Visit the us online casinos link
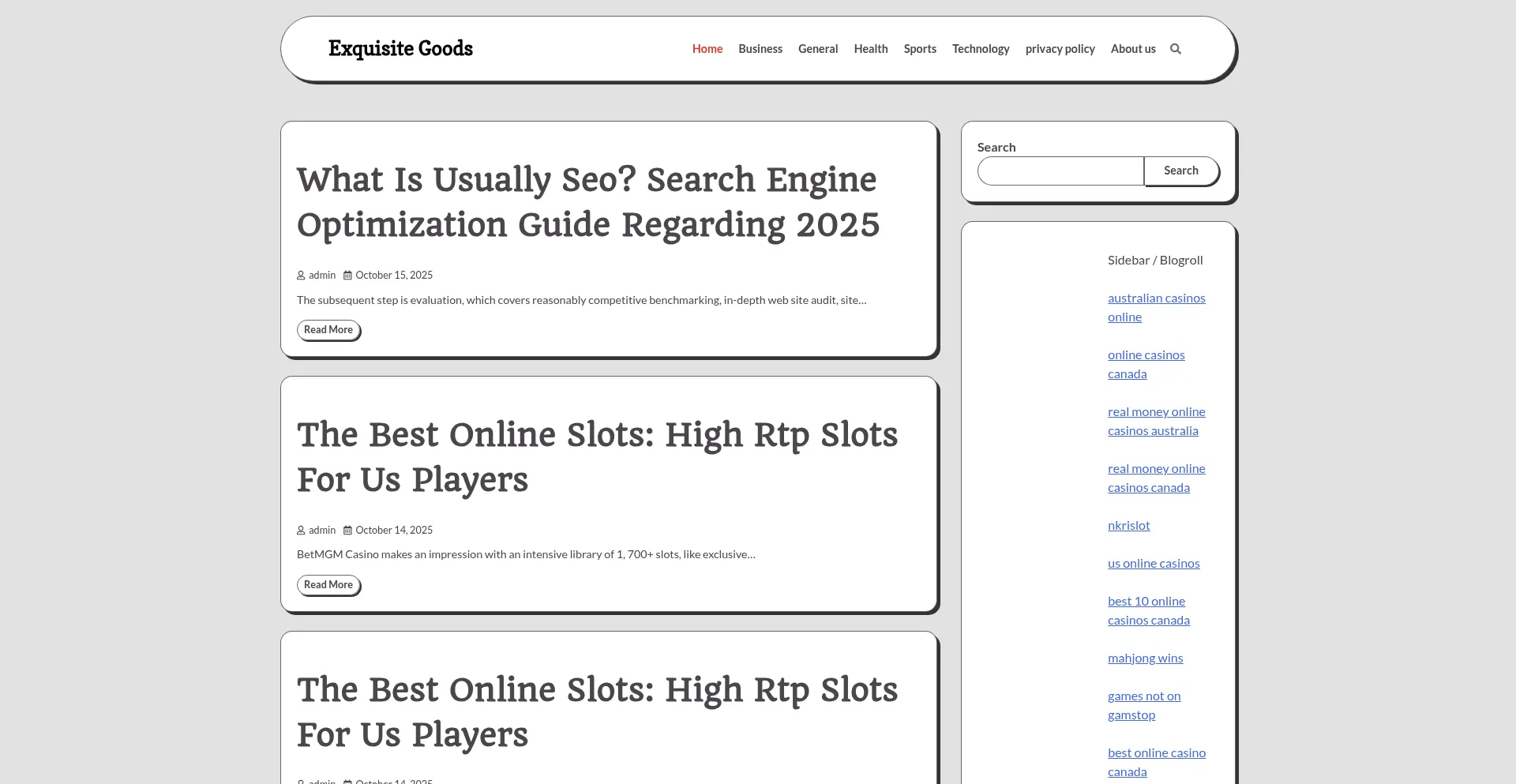 (1153, 564)
